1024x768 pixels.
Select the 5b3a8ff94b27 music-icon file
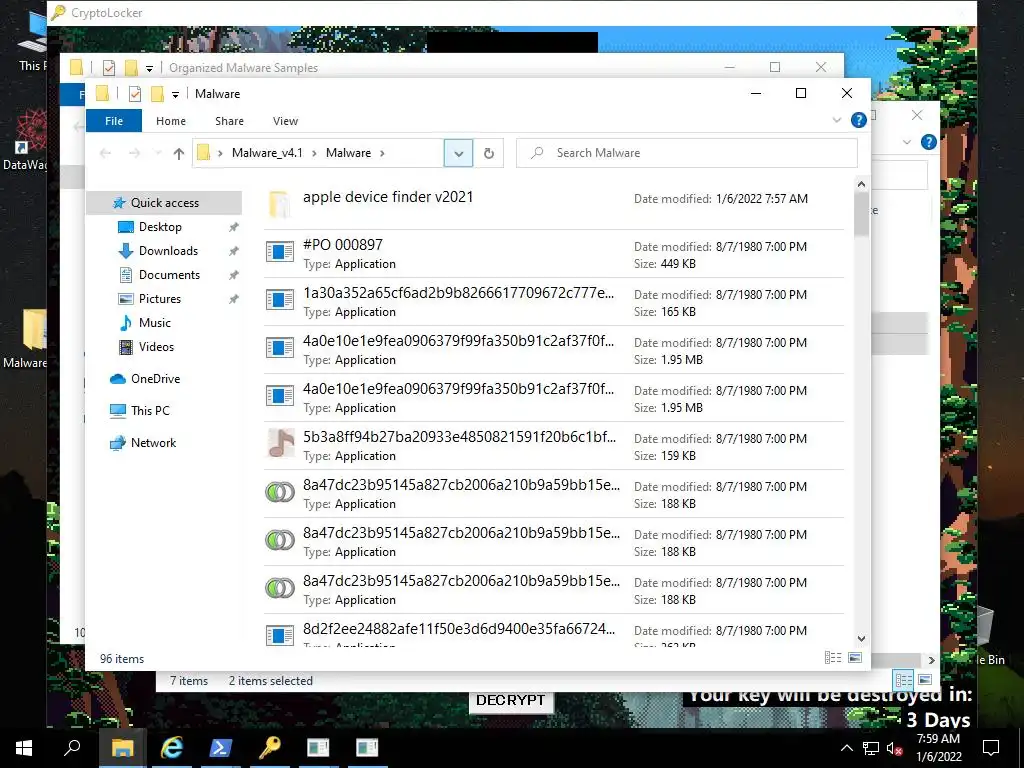554,445
